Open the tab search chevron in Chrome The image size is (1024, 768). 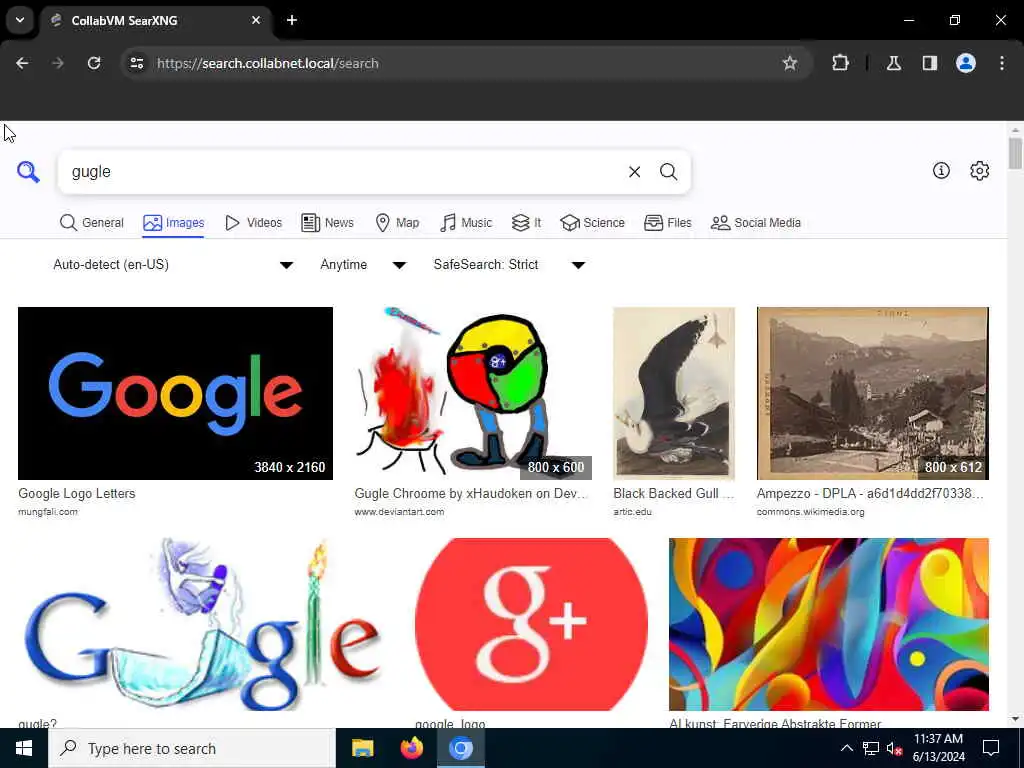(x=20, y=20)
